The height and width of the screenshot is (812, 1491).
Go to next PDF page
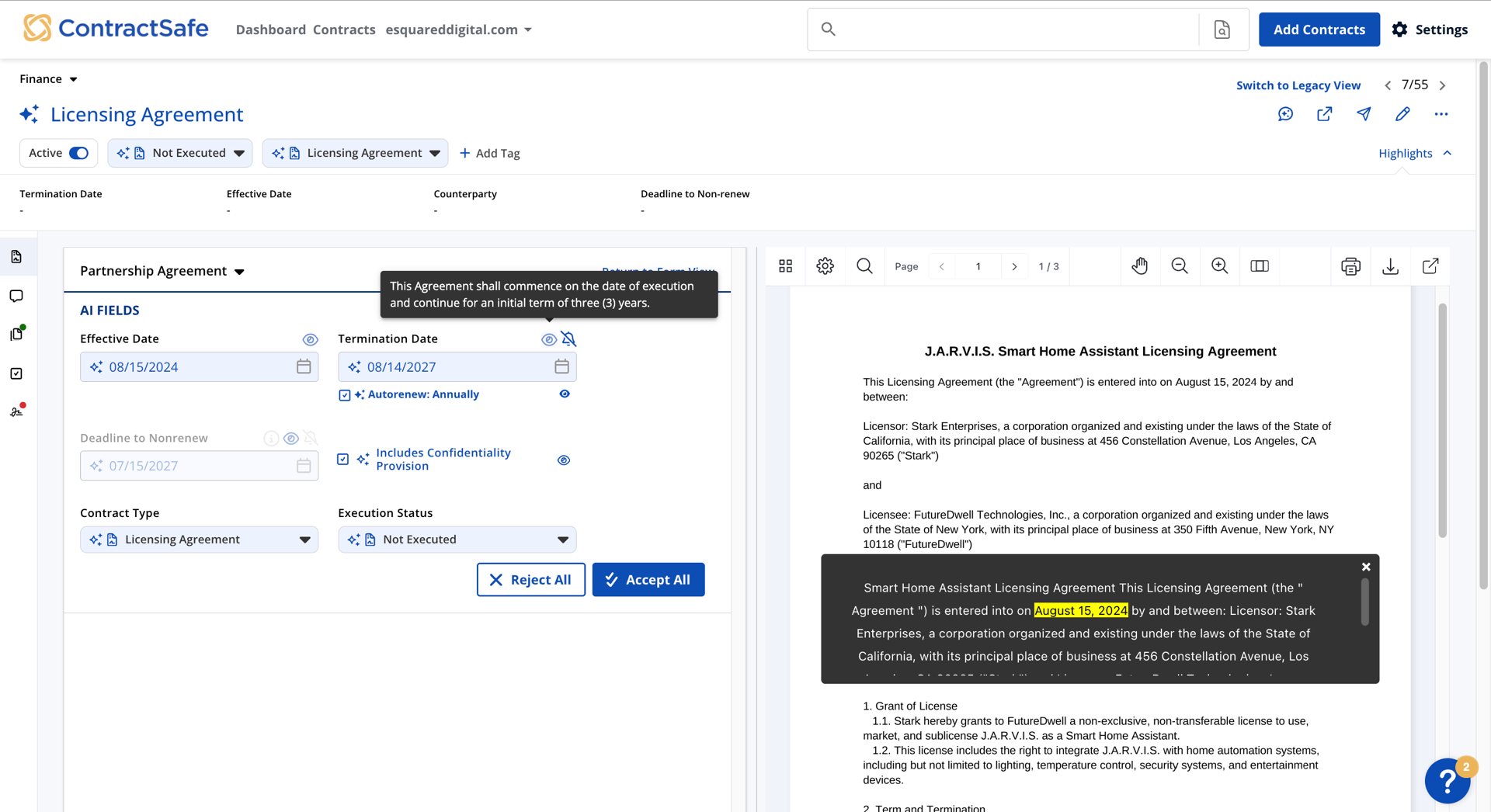pyautogui.click(x=1014, y=266)
